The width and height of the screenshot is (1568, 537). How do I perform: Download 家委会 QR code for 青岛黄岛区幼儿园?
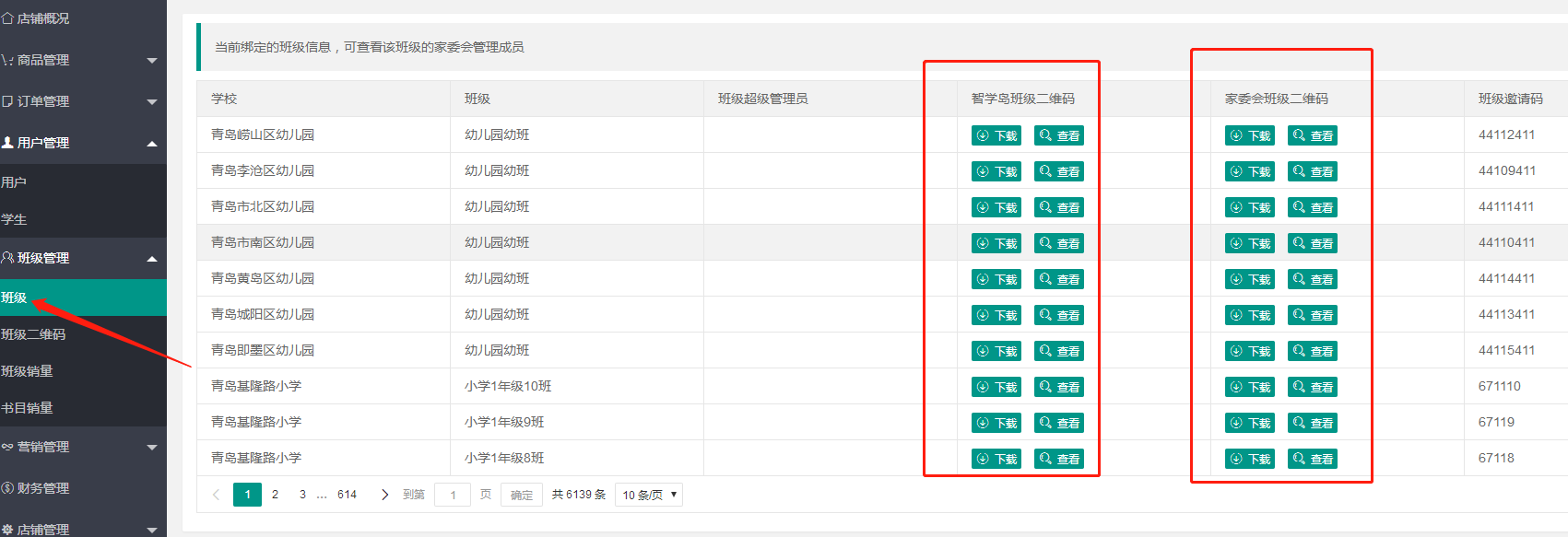[x=1249, y=279]
